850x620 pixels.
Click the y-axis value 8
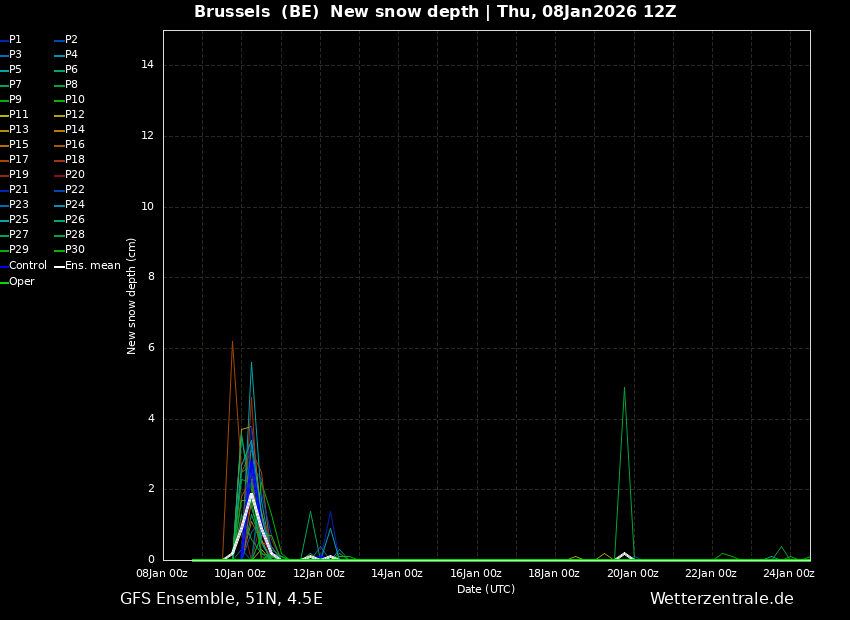151,277
